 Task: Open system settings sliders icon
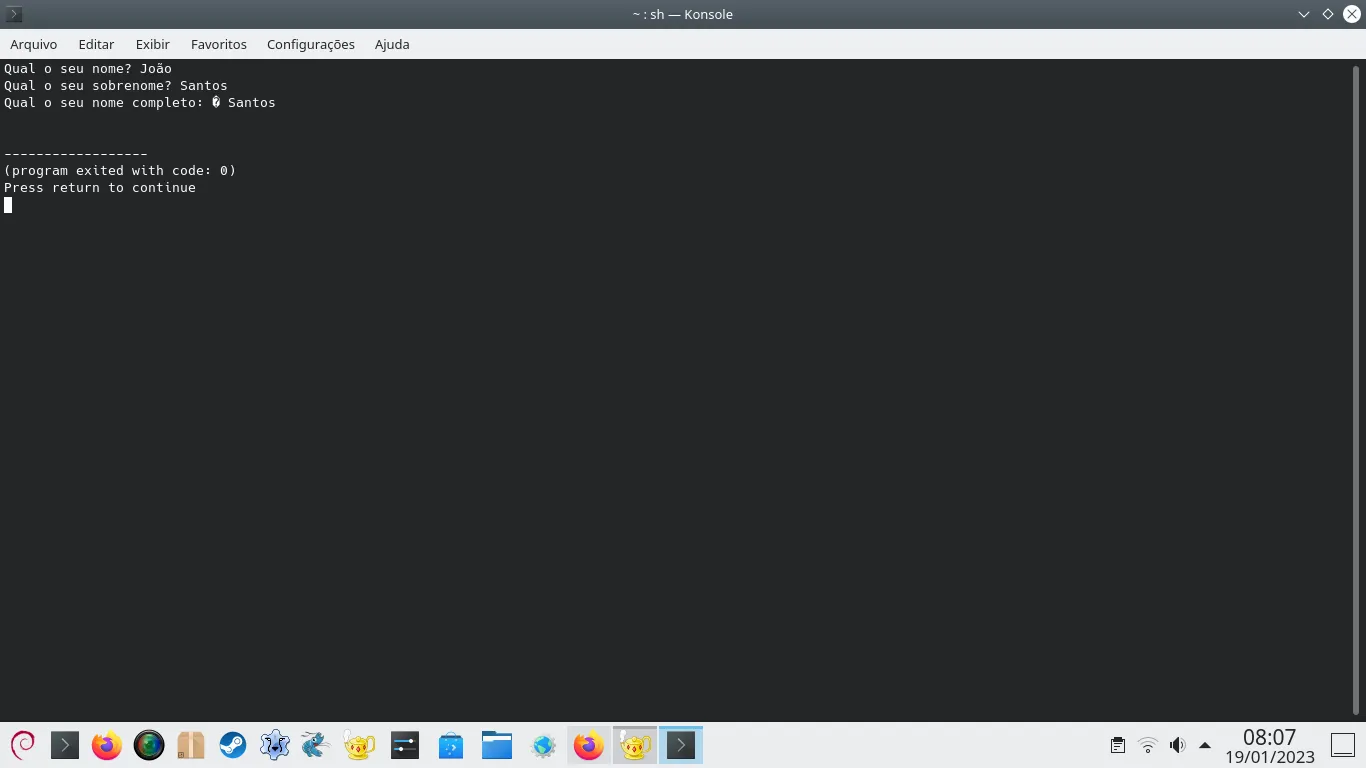tap(405, 745)
